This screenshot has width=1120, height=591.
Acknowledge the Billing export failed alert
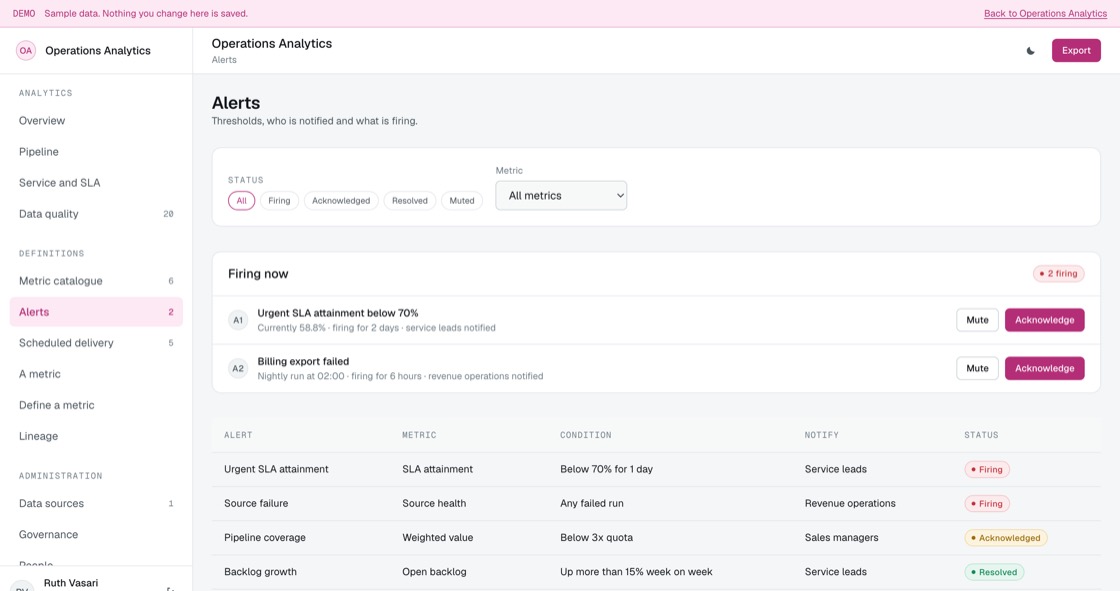coord(1044,369)
